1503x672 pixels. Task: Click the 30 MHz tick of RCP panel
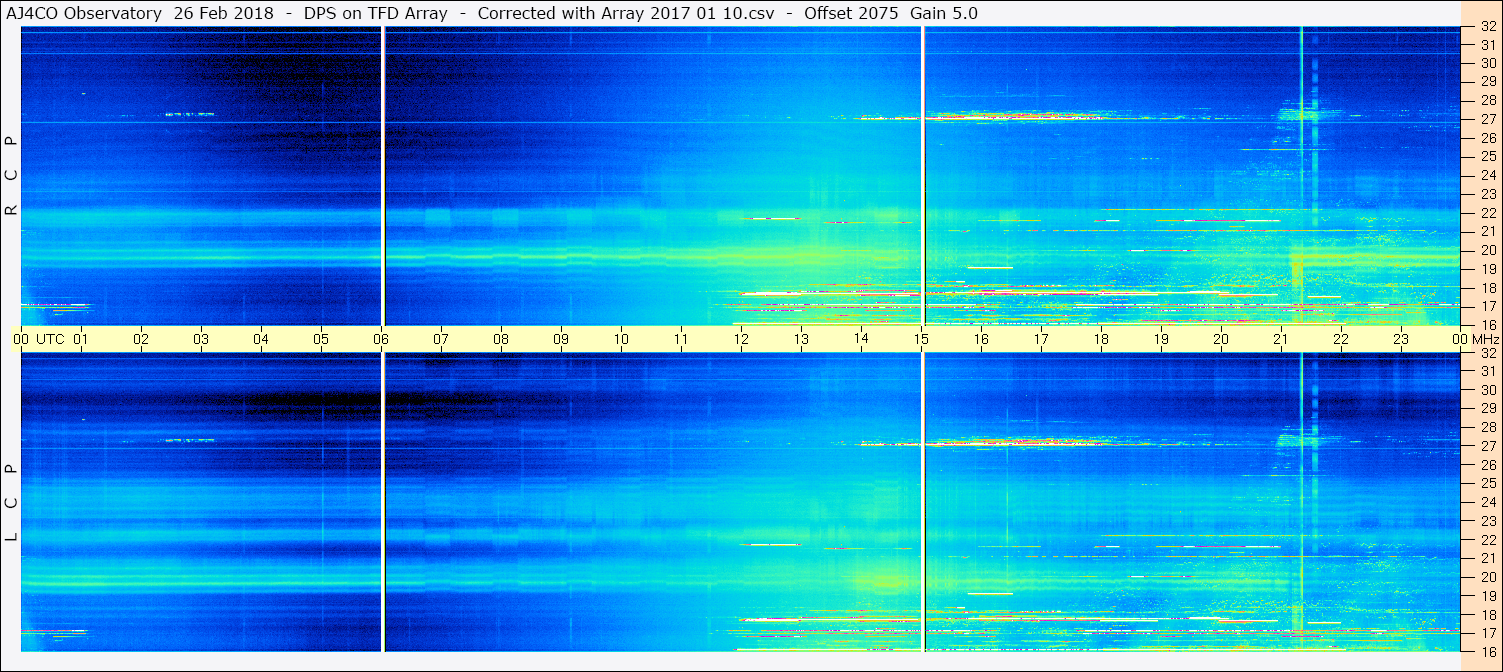click(x=1487, y=63)
